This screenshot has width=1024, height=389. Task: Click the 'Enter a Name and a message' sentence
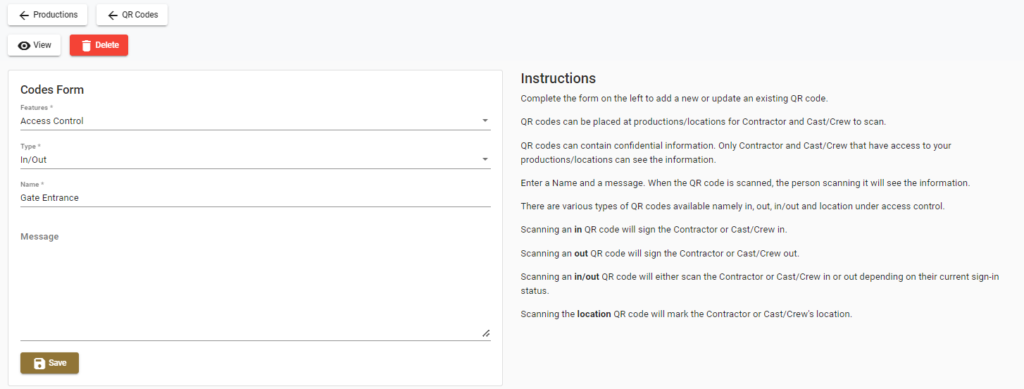pos(745,183)
